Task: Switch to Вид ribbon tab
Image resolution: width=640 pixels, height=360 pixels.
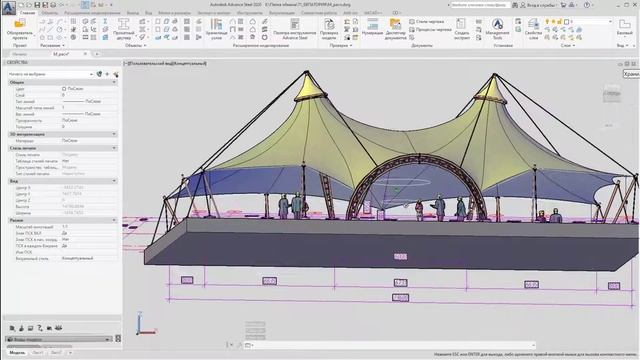Action: click(149, 13)
